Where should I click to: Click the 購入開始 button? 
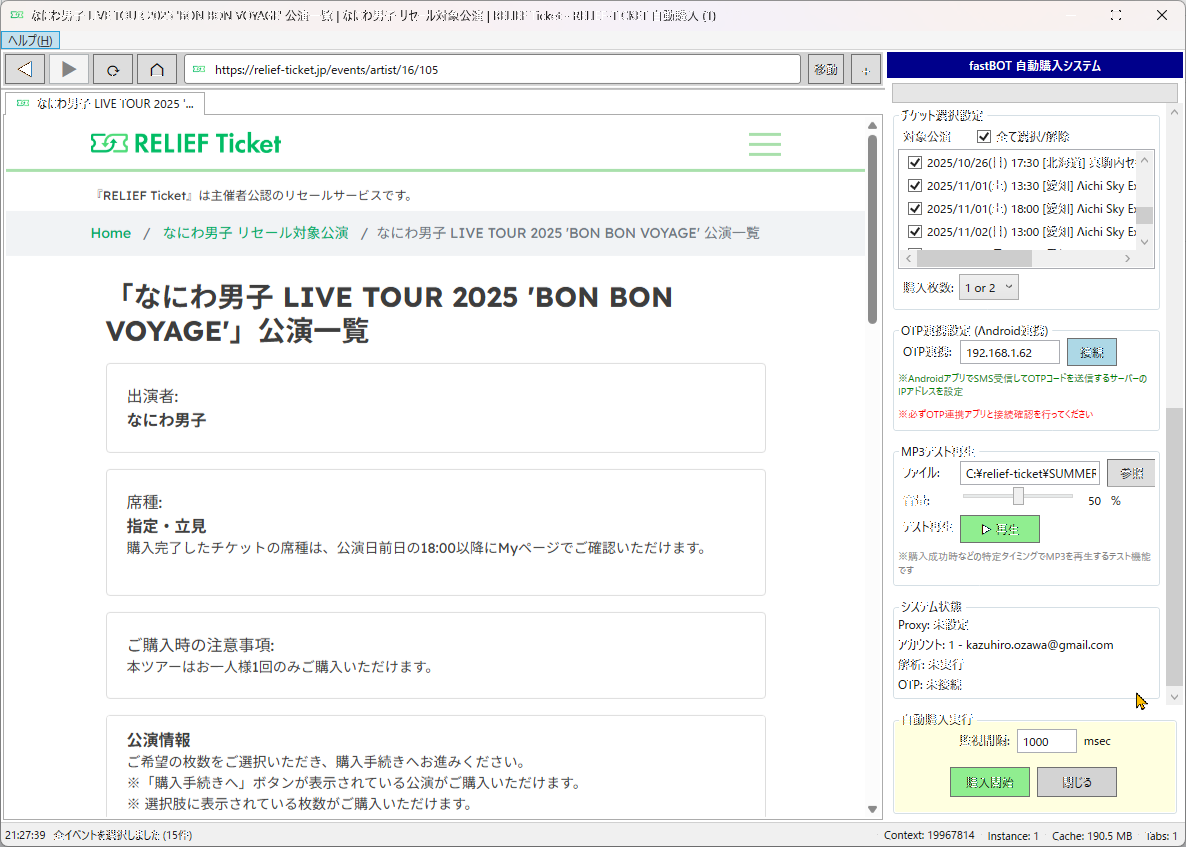(989, 782)
